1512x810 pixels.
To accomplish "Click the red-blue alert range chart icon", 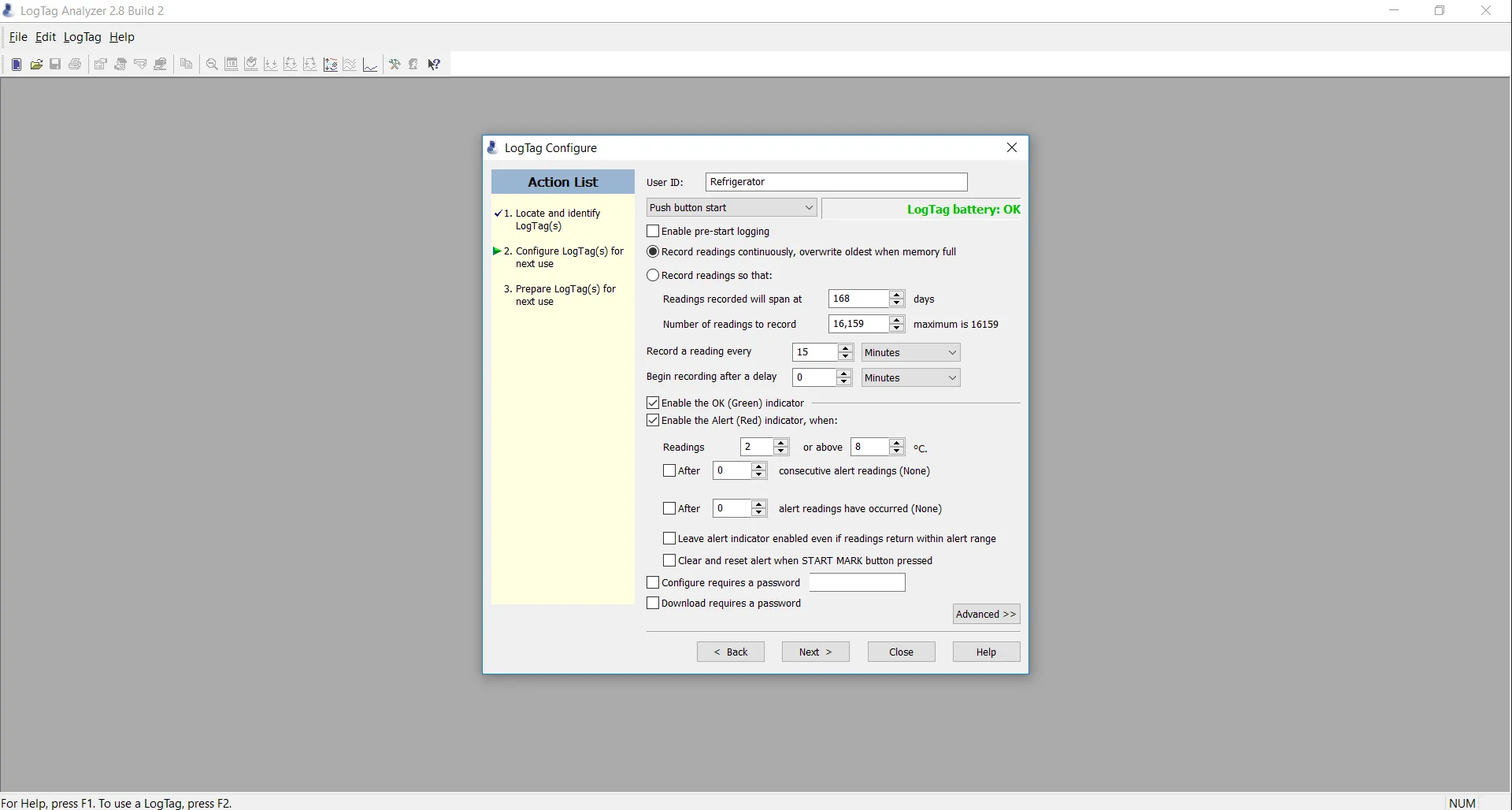I will (331, 65).
